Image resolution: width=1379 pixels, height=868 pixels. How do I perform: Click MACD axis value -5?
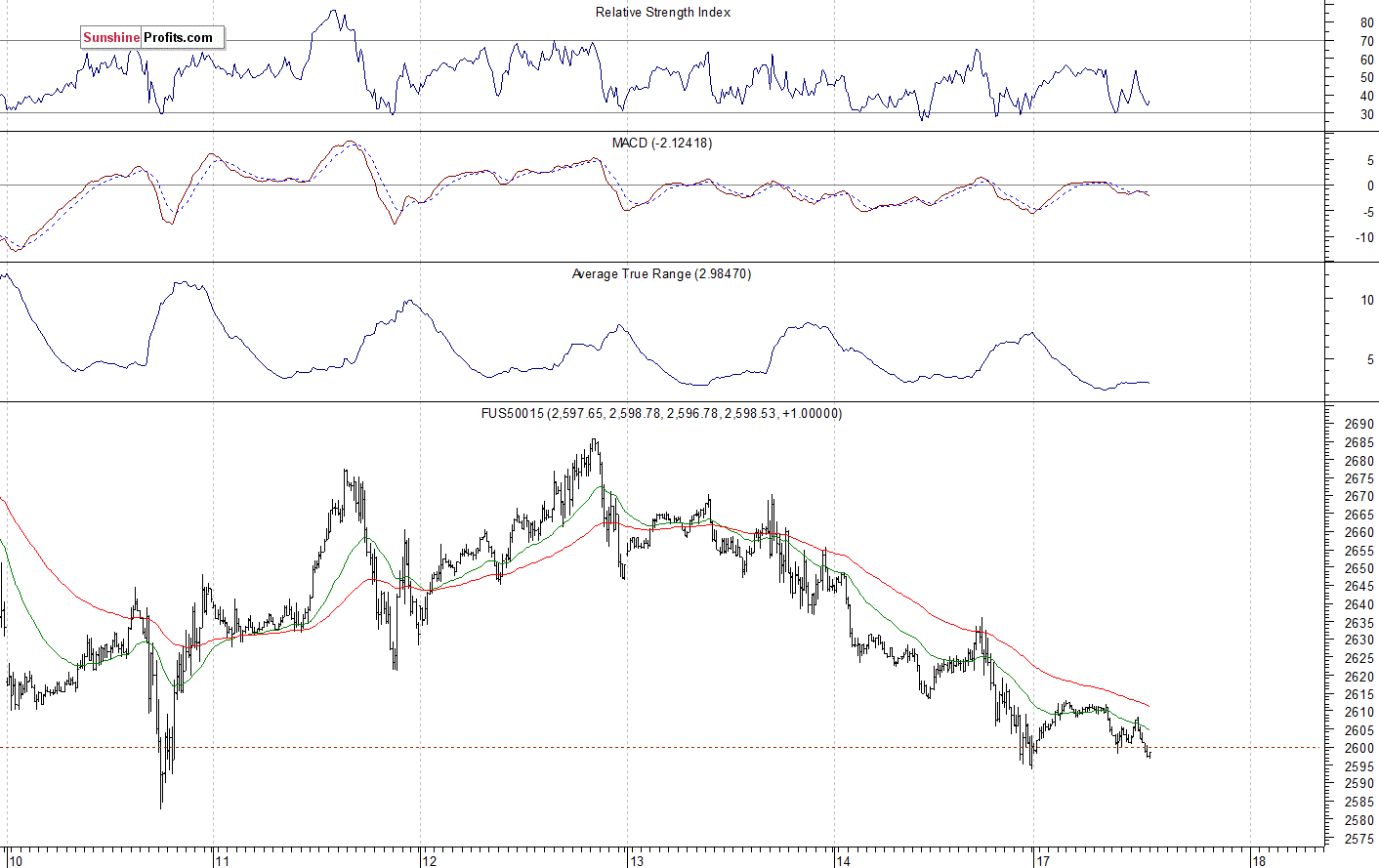click(x=1367, y=213)
